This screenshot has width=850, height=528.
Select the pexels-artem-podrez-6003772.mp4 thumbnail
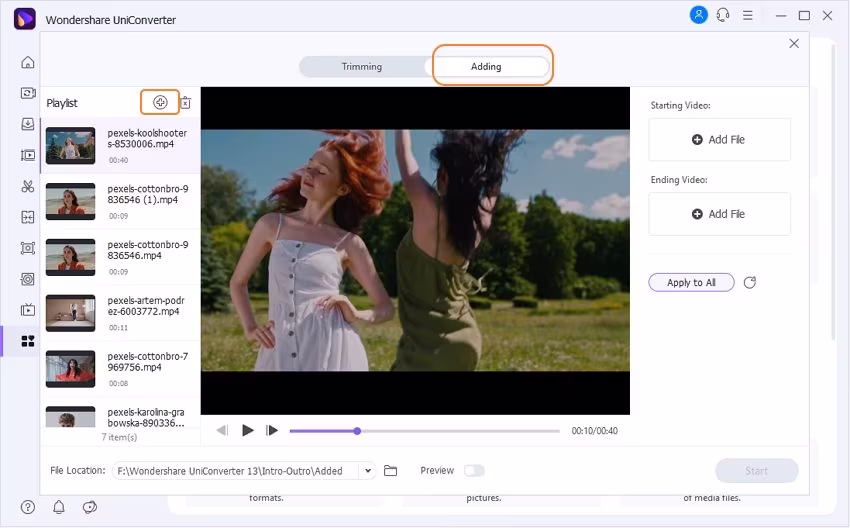(x=70, y=313)
